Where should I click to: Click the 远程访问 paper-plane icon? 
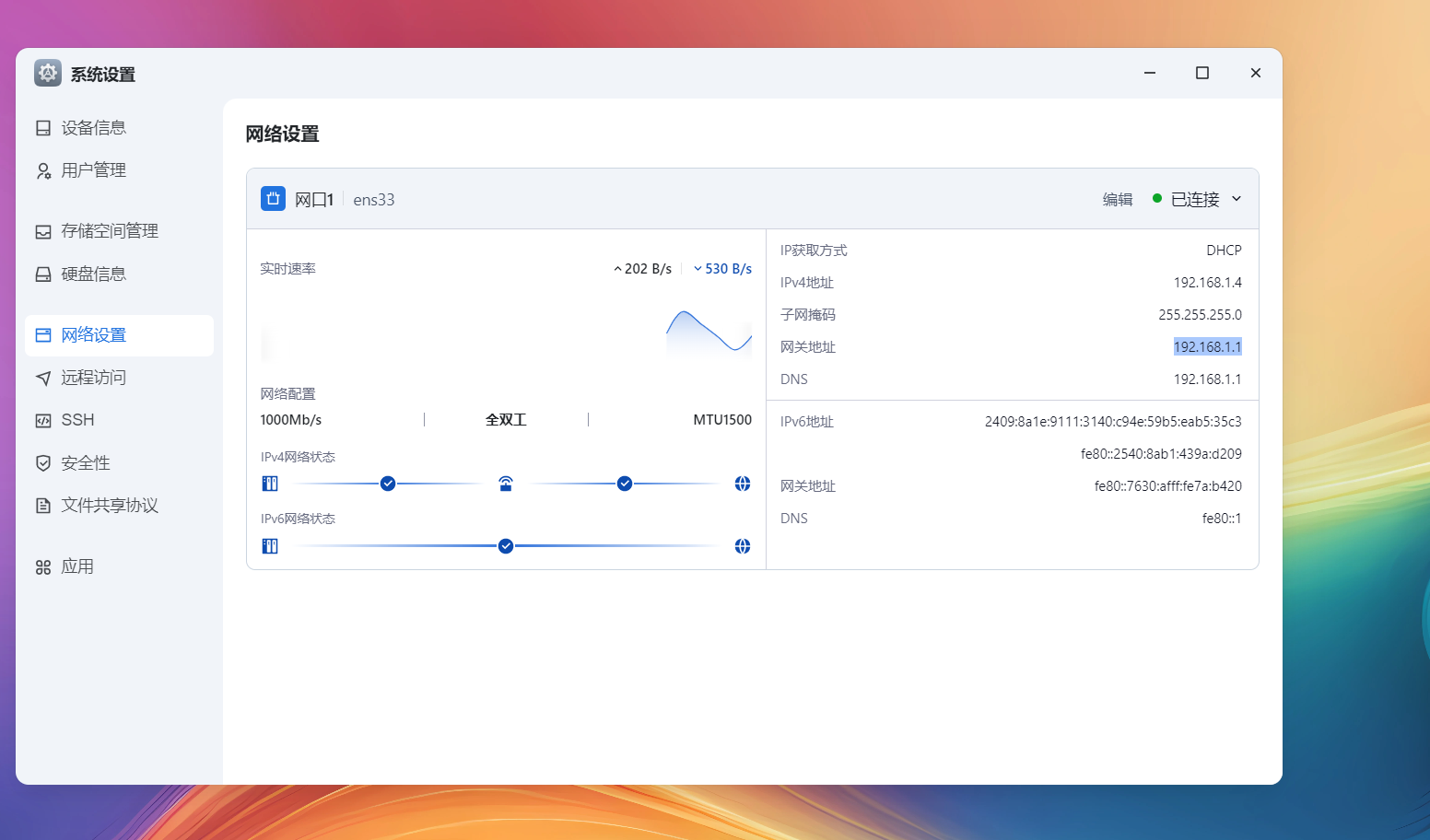(43, 378)
